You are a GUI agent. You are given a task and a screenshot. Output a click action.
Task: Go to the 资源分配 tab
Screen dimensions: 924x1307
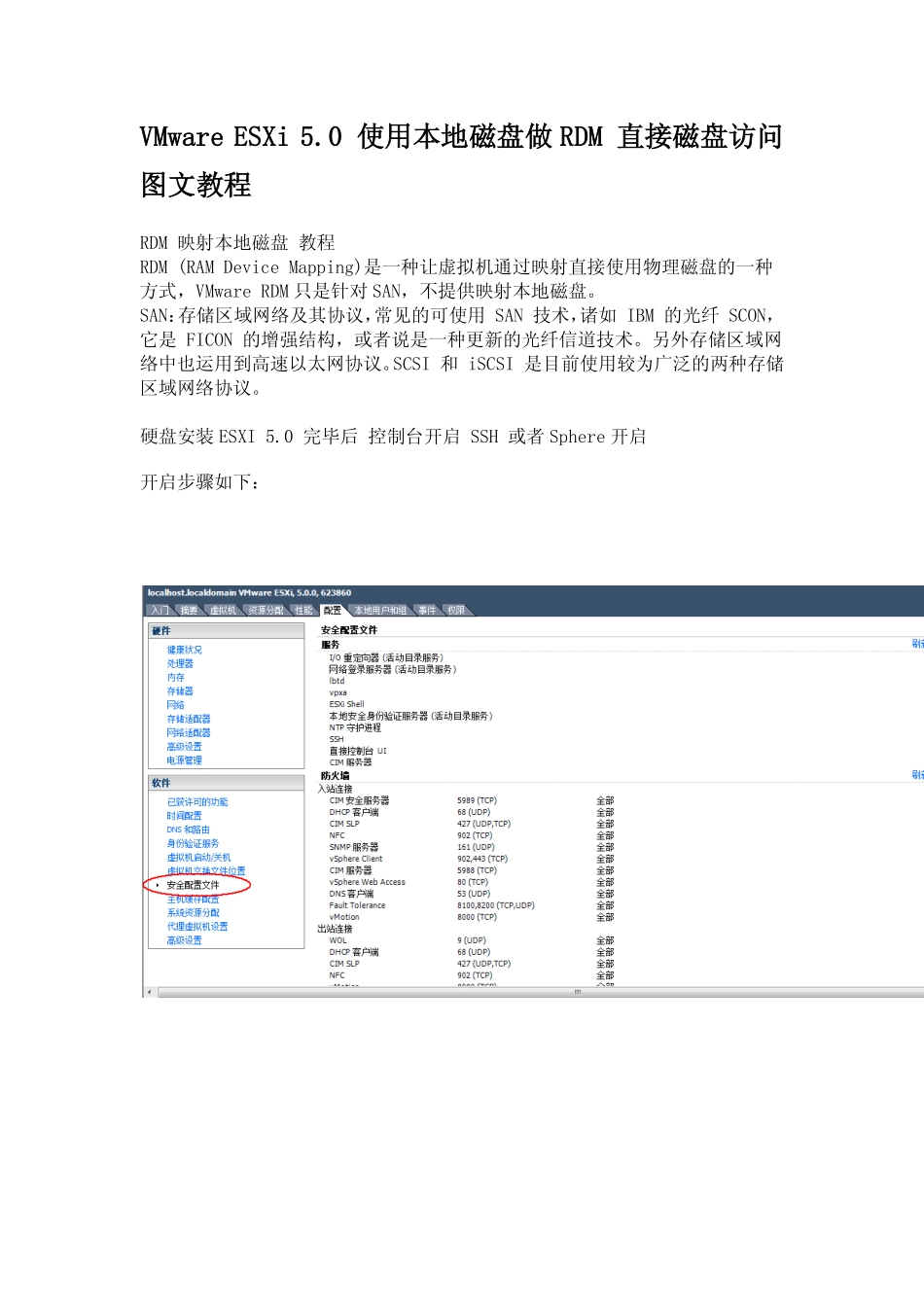click(x=266, y=611)
